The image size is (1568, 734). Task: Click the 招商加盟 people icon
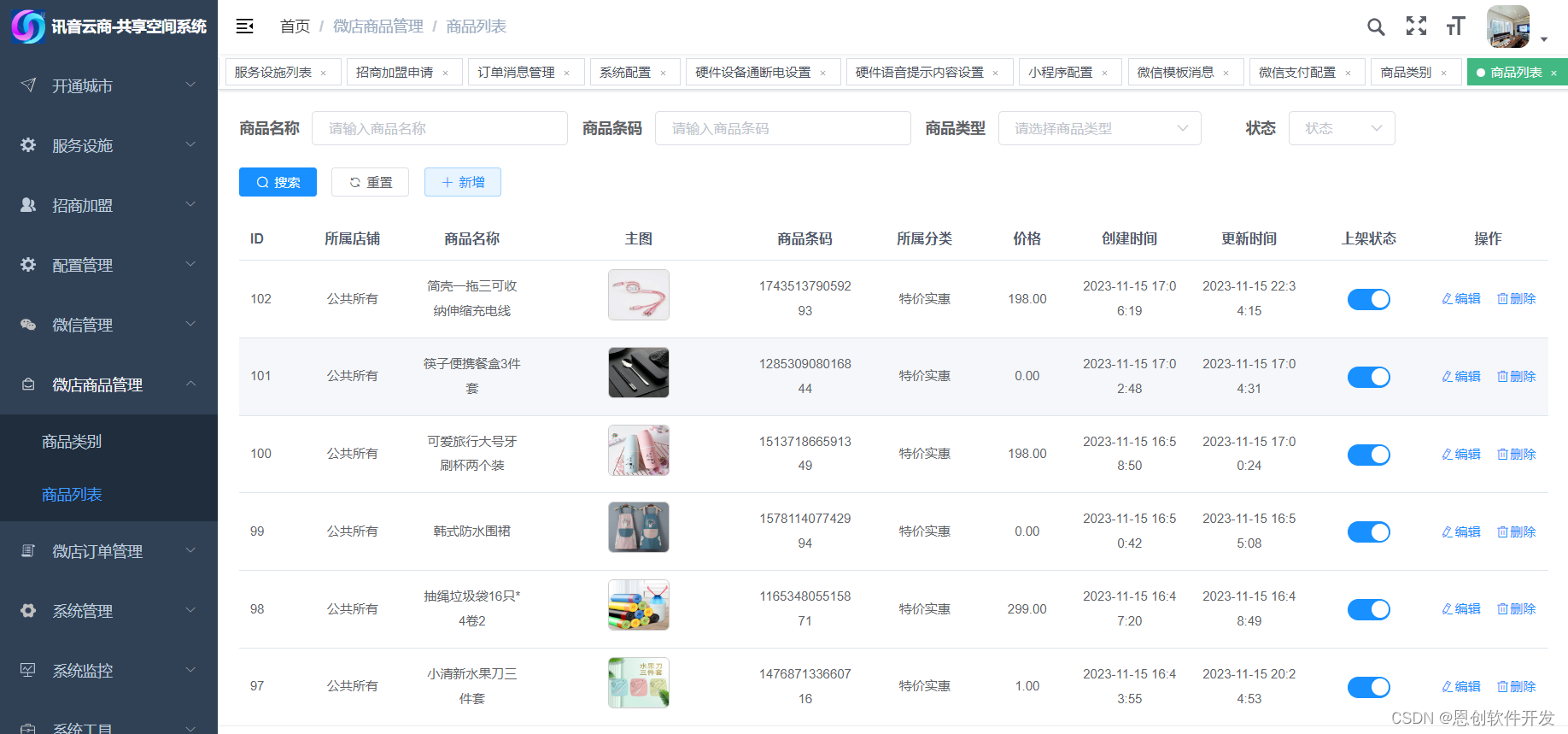pyautogui.click(x=28, y=205)
